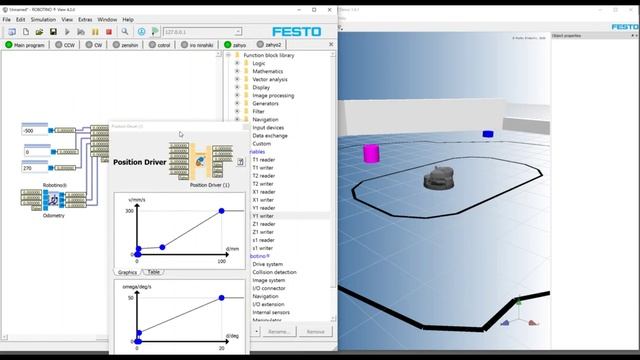This screenshot has width=640, height=360.
Task: Open the Extras menu
Action: click(x=85, y=20)
